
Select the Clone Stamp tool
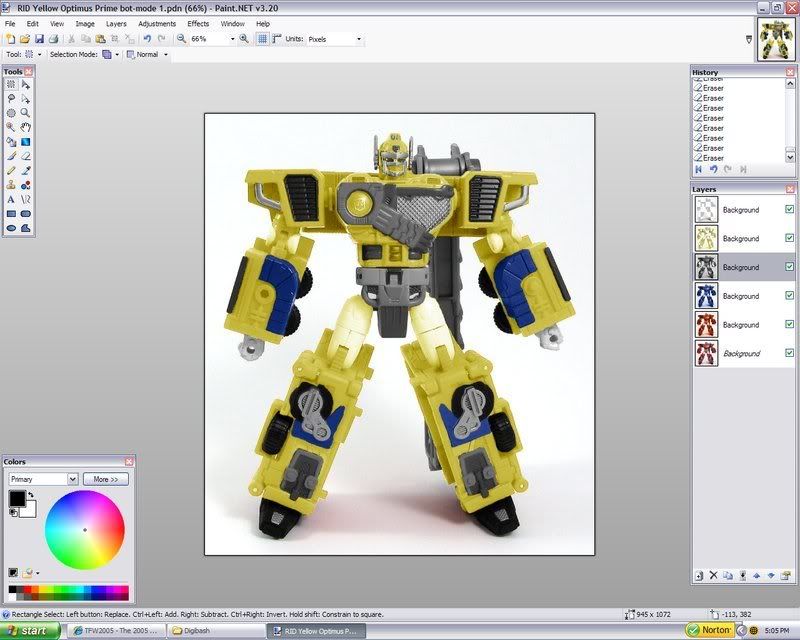[x=11, y=185]
